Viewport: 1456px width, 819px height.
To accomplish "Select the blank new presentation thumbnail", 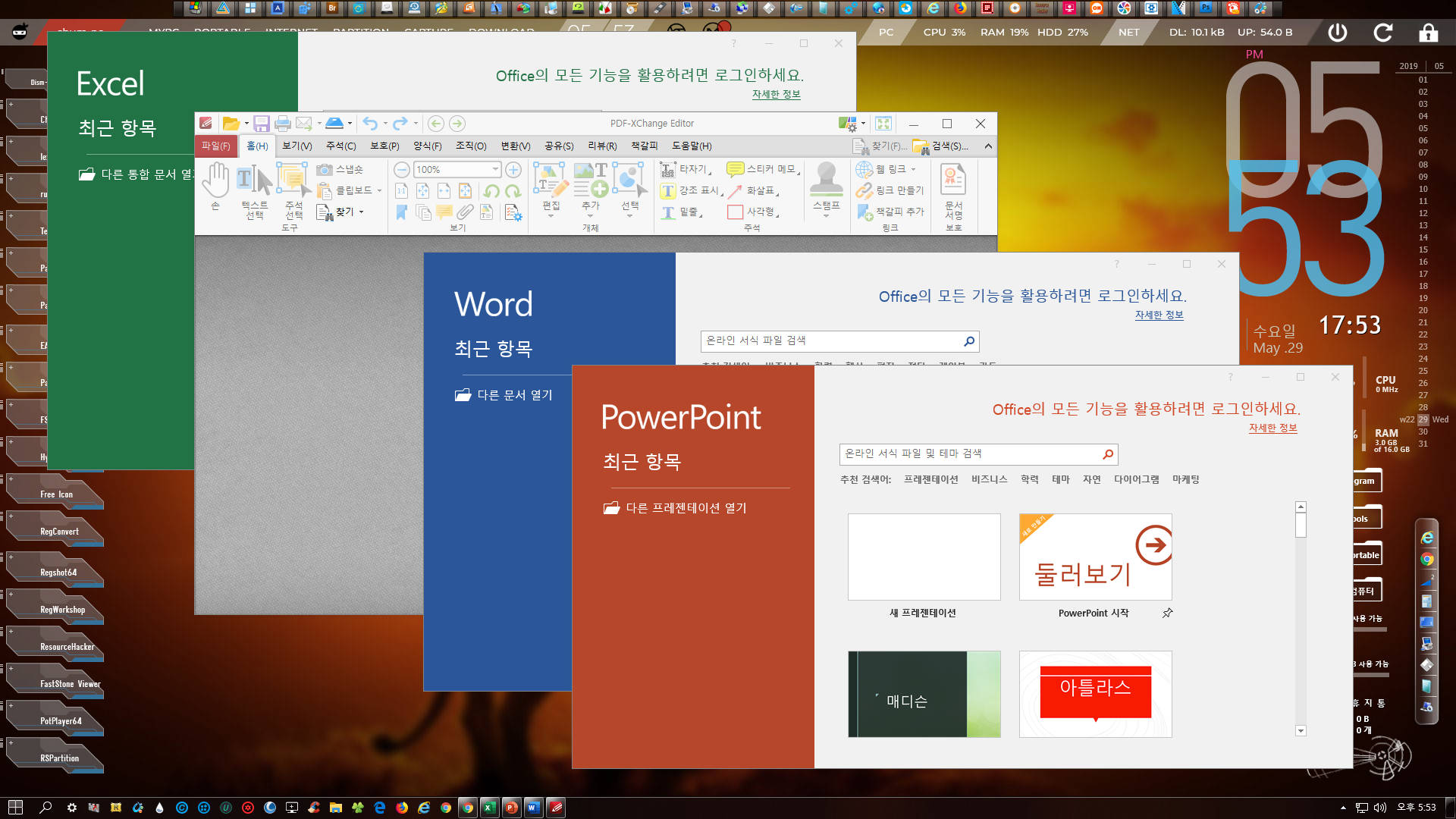I will pos(924,557).
